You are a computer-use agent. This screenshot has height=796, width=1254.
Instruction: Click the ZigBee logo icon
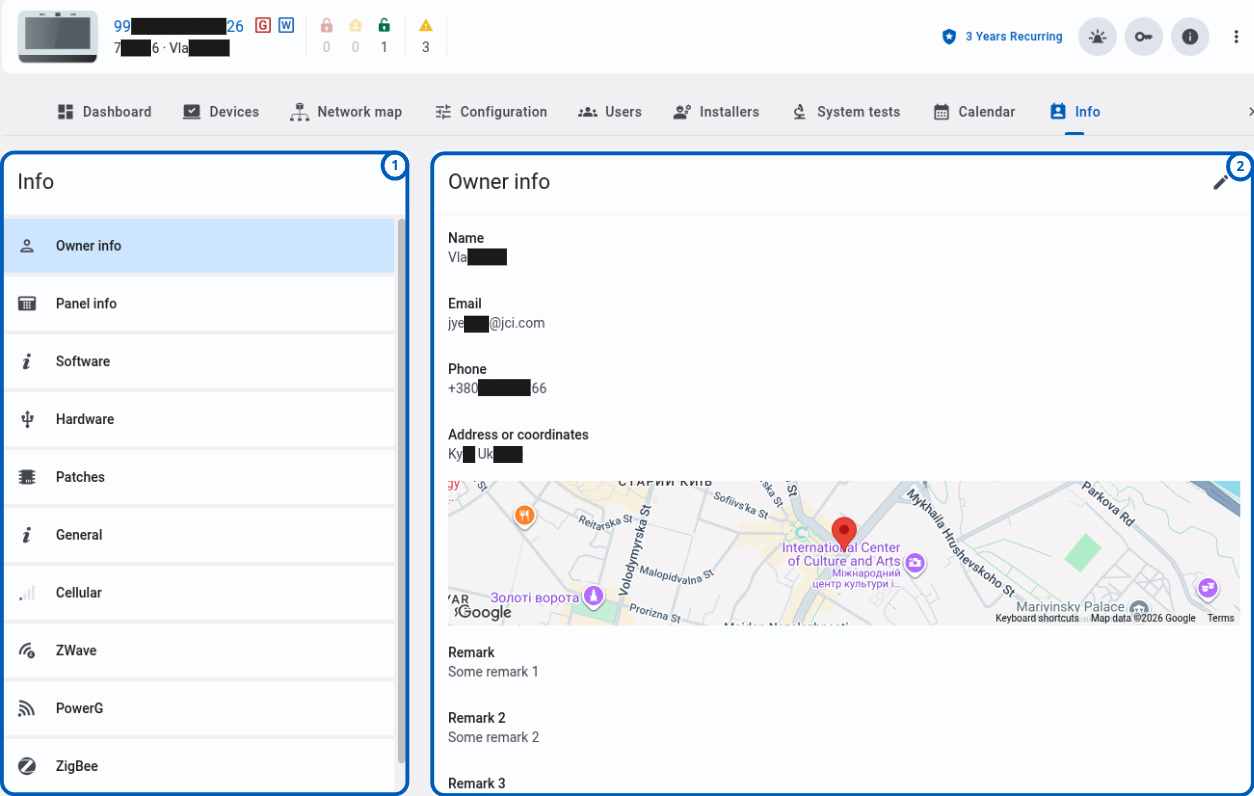pyautogui.click(x=27, y=767)
